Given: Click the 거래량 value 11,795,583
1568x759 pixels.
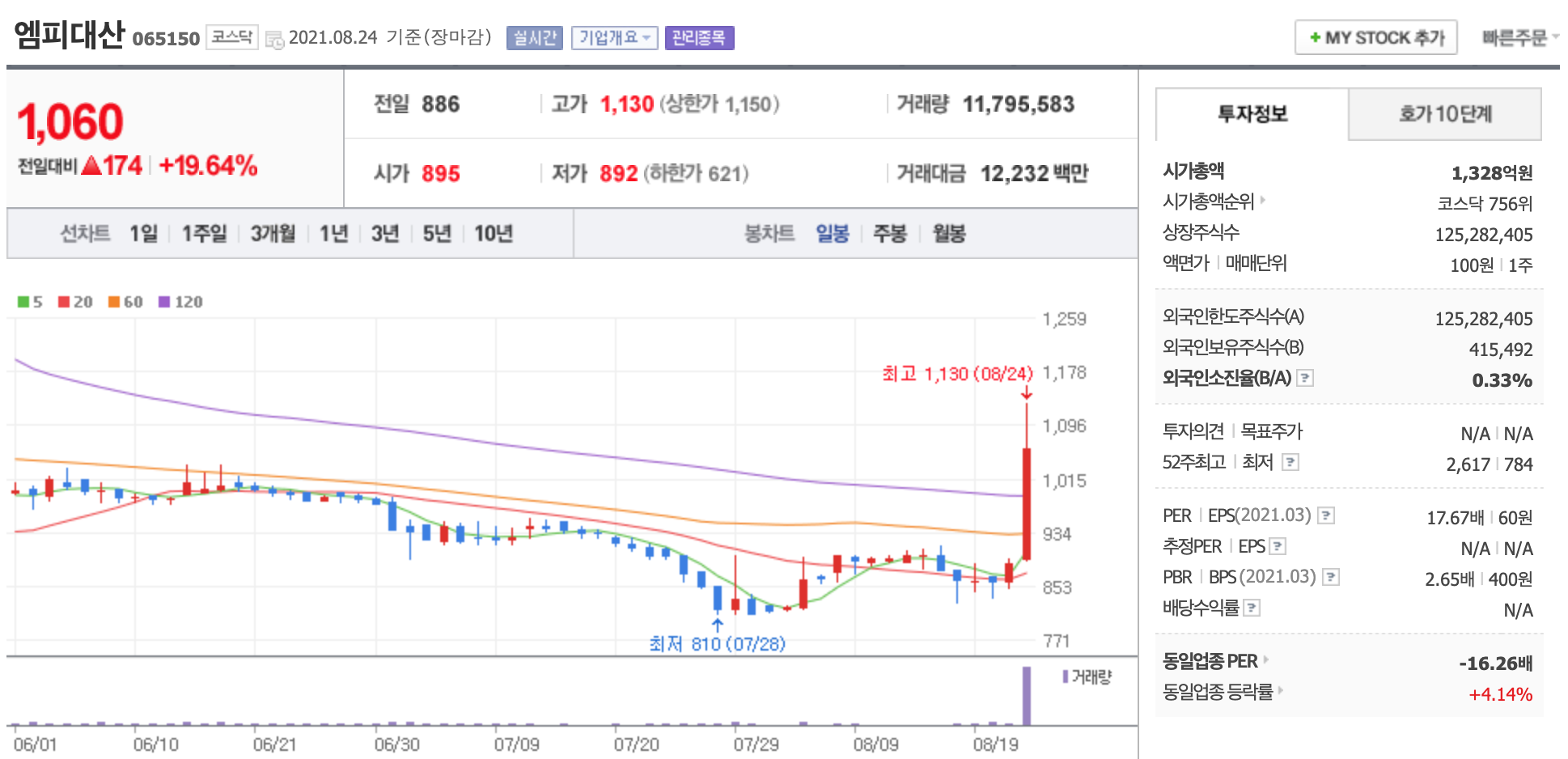Looking at the screenshot, I should click(x=1019, y=104).
